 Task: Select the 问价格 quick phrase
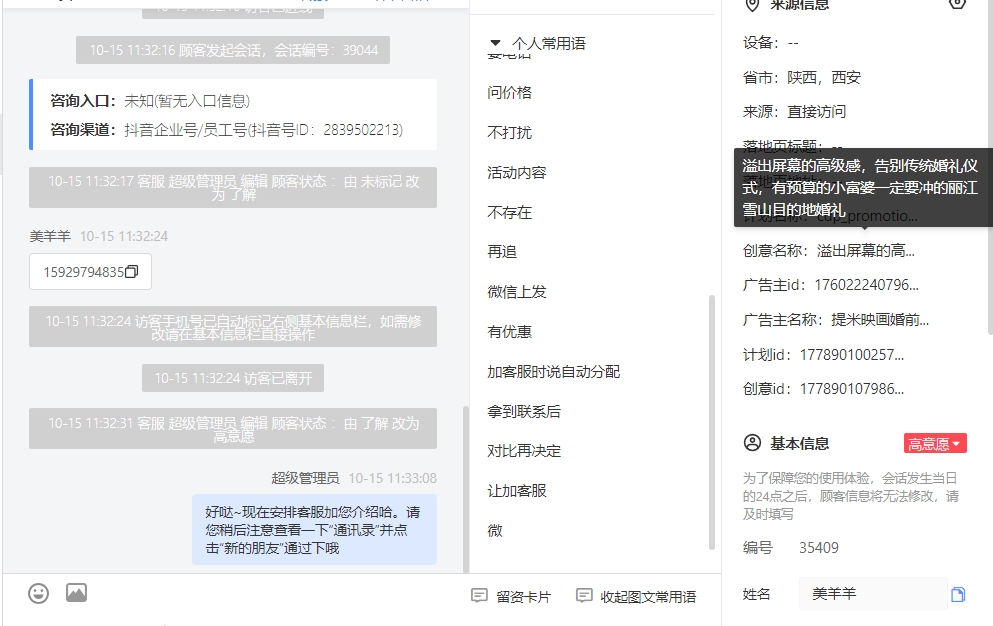pos(509,93)
